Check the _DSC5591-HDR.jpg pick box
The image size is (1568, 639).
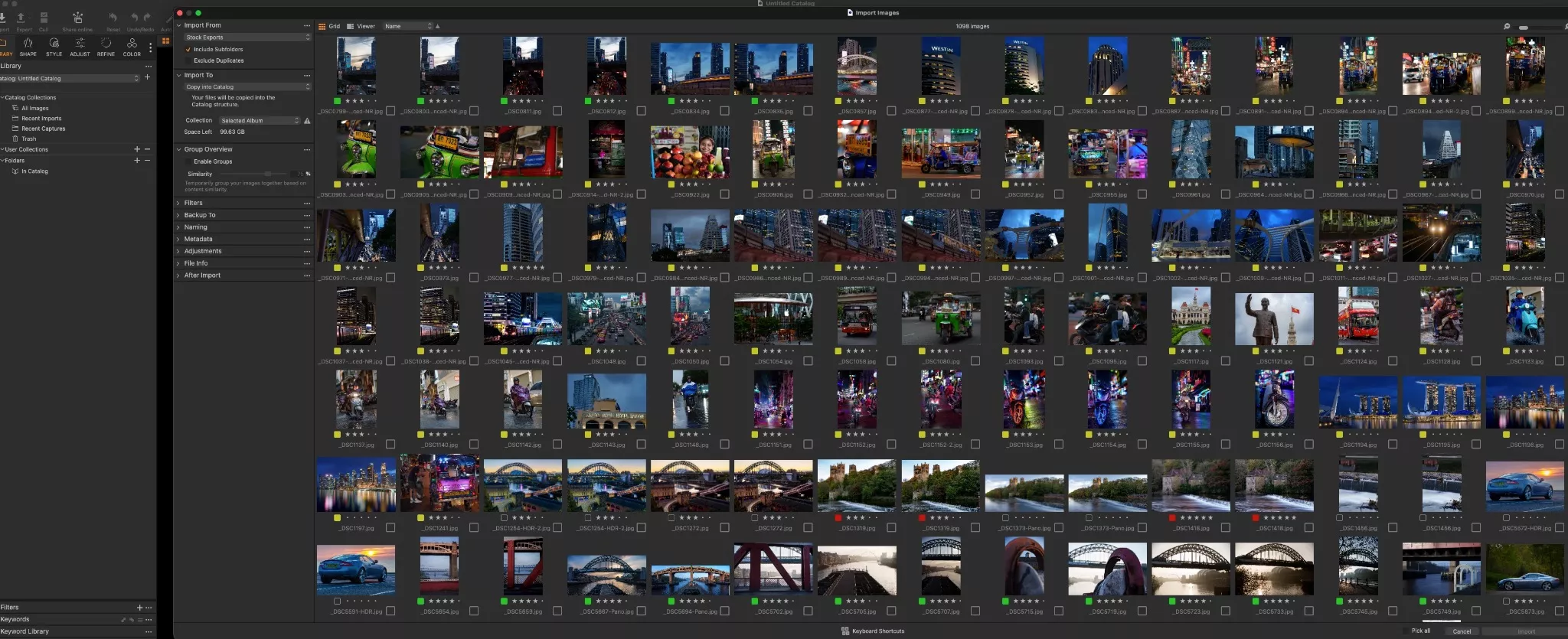[390, 611]
